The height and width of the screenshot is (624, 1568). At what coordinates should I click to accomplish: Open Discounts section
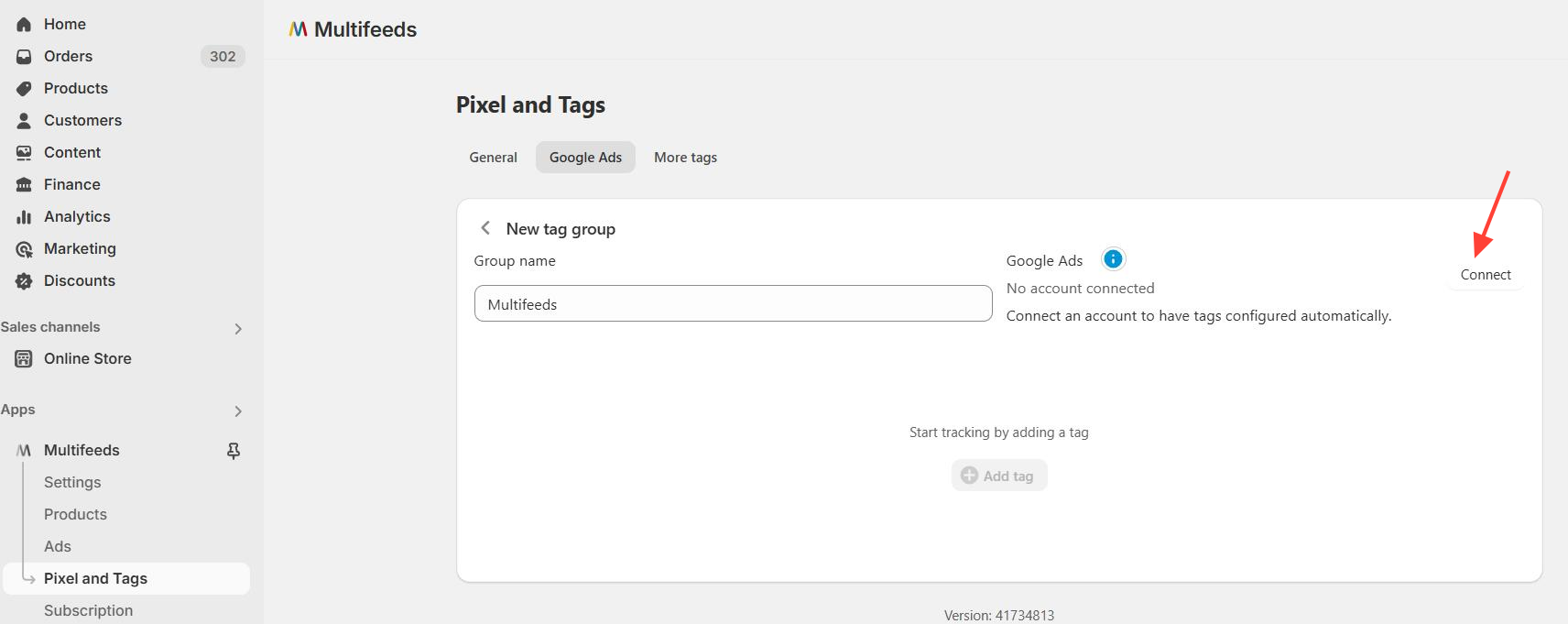80,280
